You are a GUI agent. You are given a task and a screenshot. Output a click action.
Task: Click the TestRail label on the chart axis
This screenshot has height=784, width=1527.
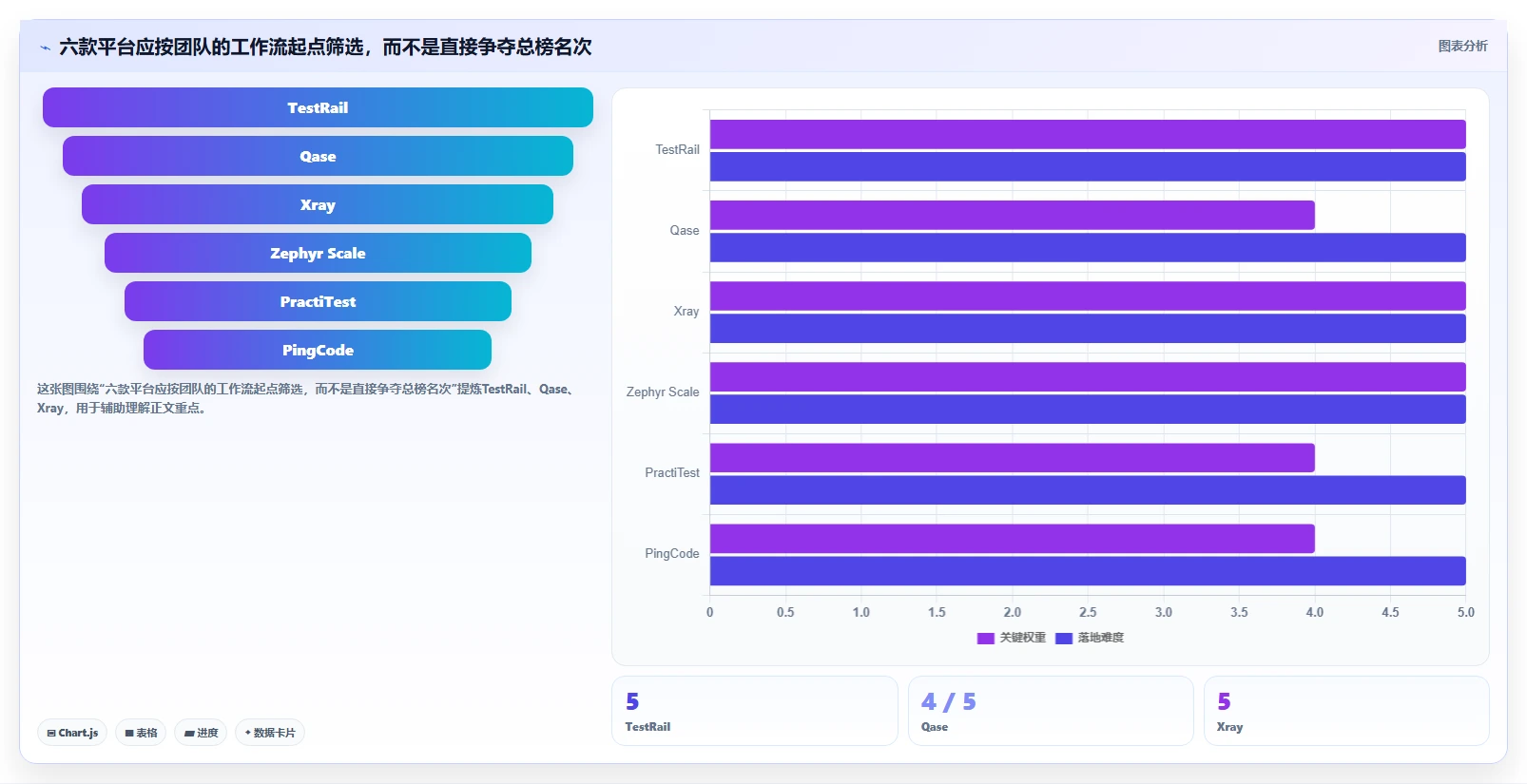pos(677,149)
